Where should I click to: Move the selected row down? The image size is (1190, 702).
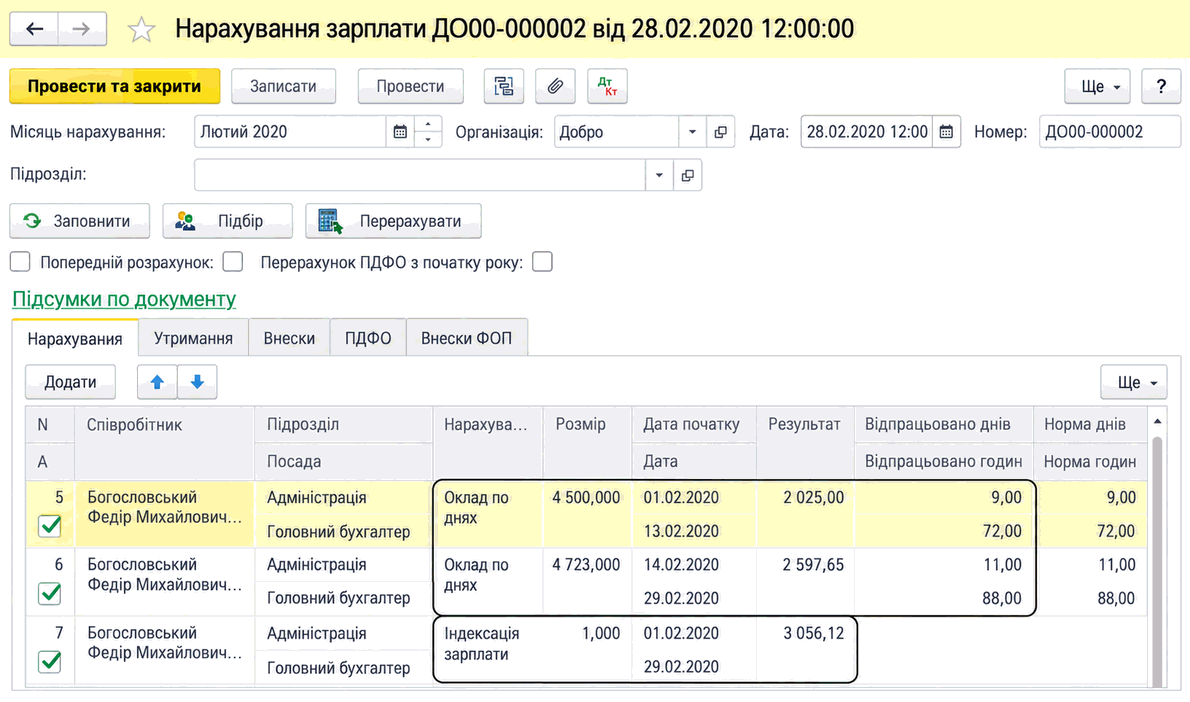(197, 382)
